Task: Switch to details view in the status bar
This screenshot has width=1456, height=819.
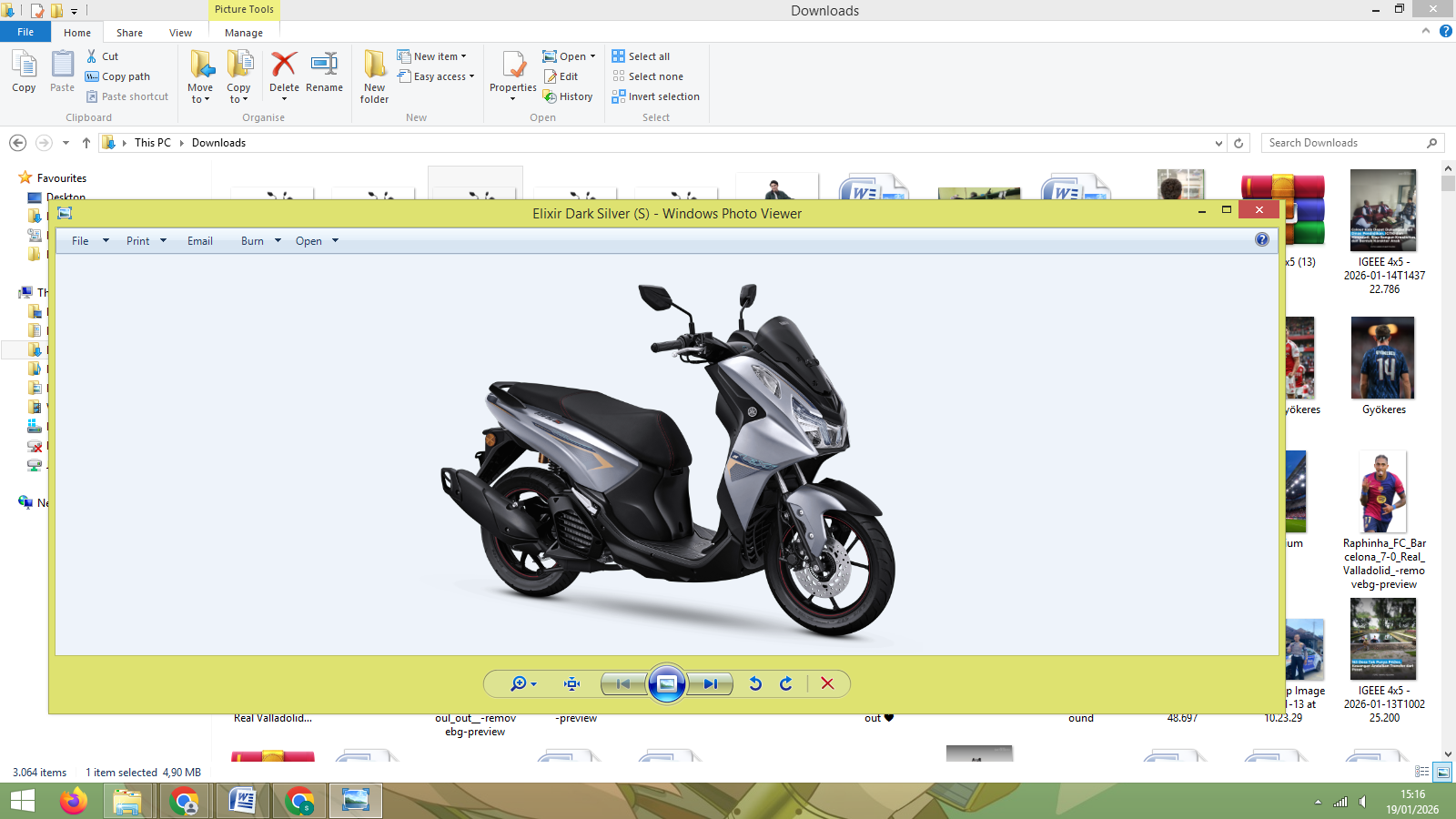Action: click(x=1422, y=772)
